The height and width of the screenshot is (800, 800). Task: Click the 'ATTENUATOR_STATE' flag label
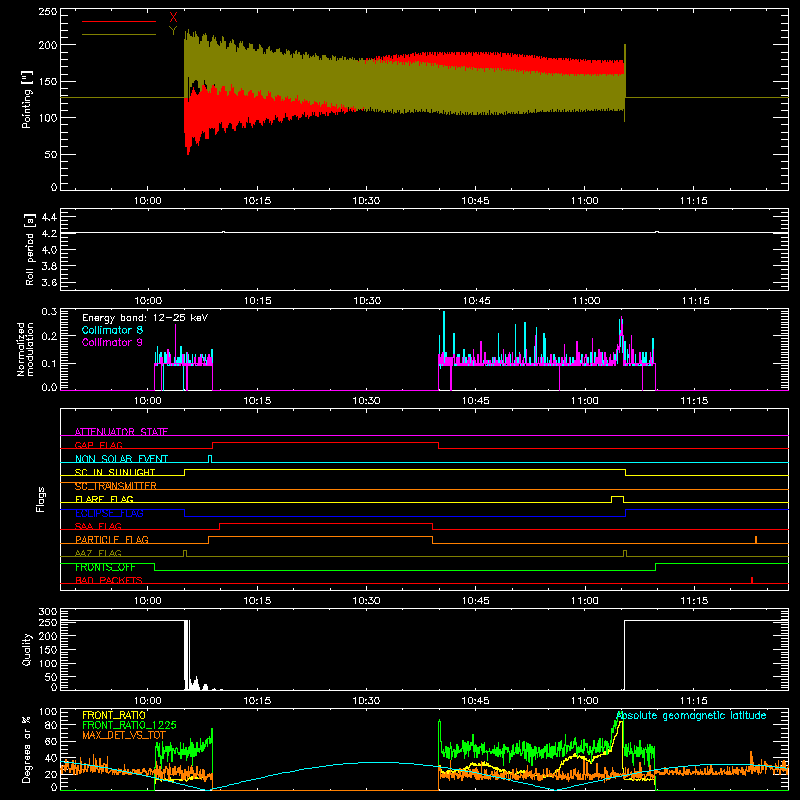[121, 432]
